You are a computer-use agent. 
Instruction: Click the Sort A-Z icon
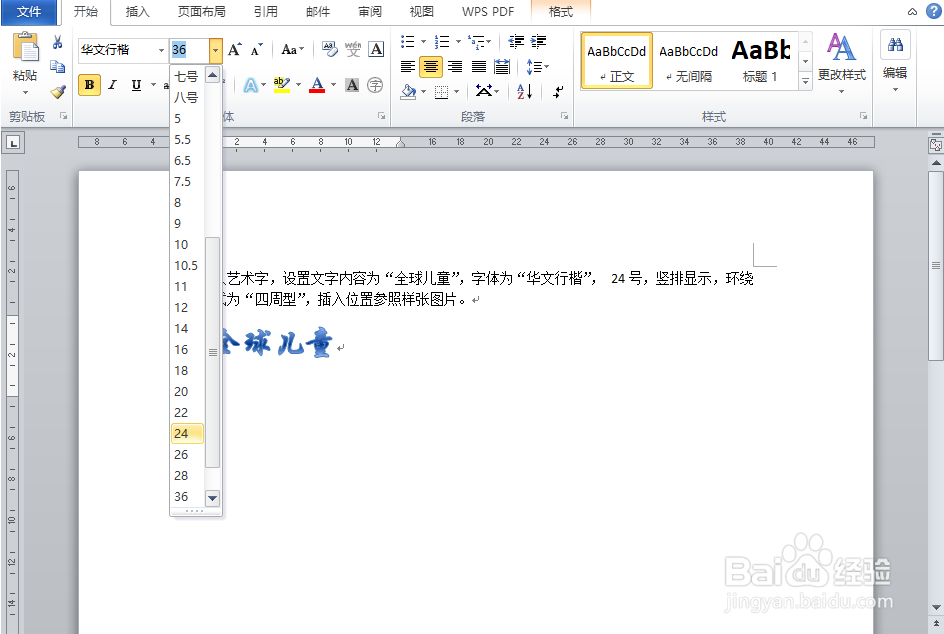523,91
